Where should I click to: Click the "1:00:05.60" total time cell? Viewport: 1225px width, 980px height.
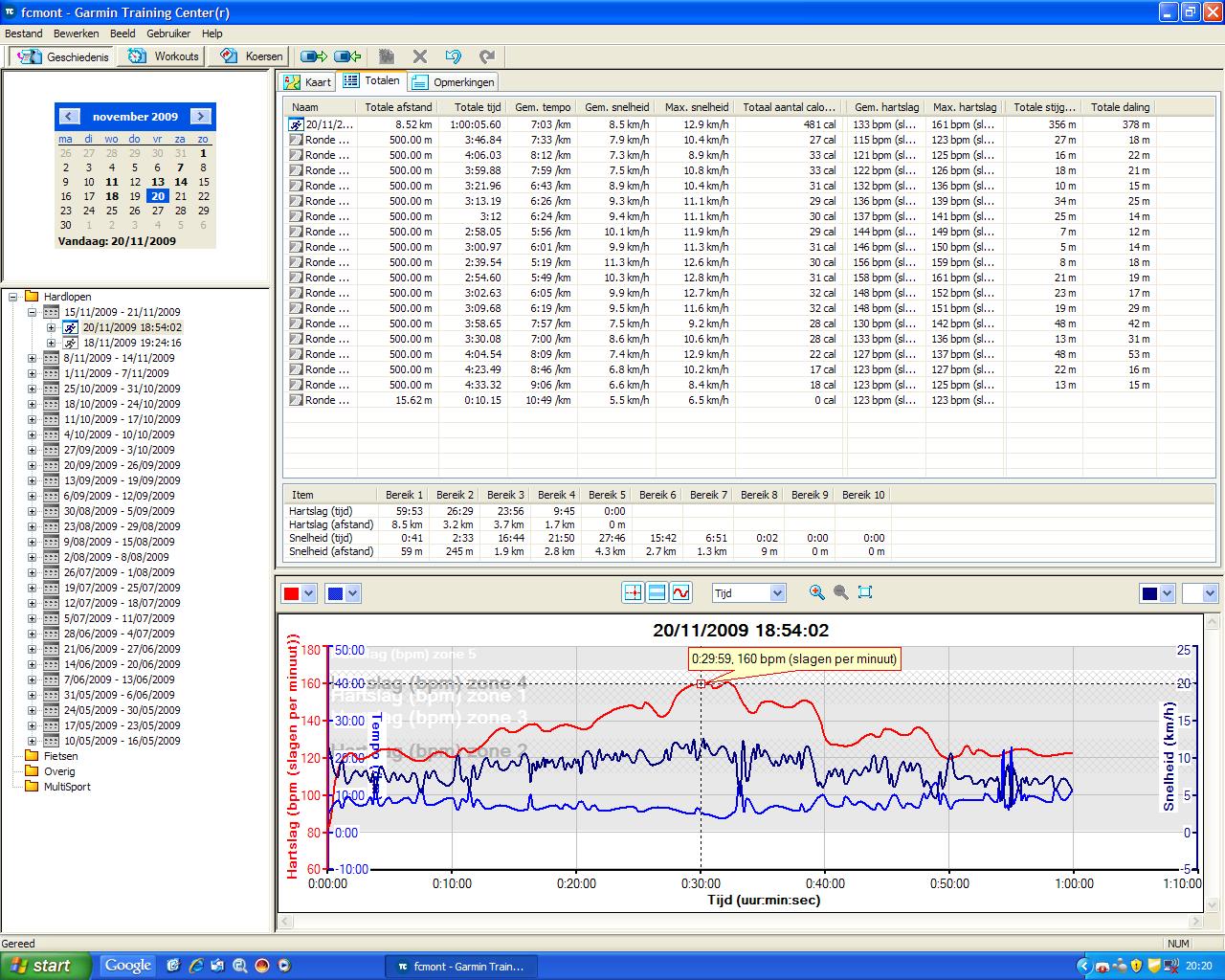click(477, 124)
